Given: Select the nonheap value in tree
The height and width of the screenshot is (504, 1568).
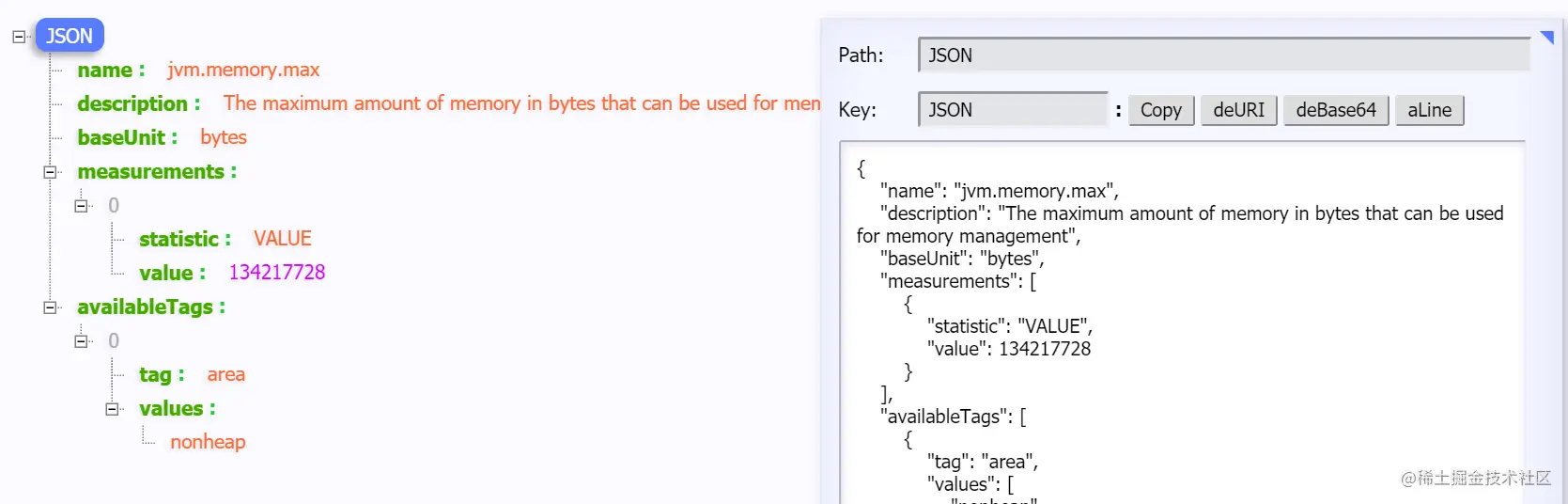Looking at the screenshot, I should click(208, 442).
